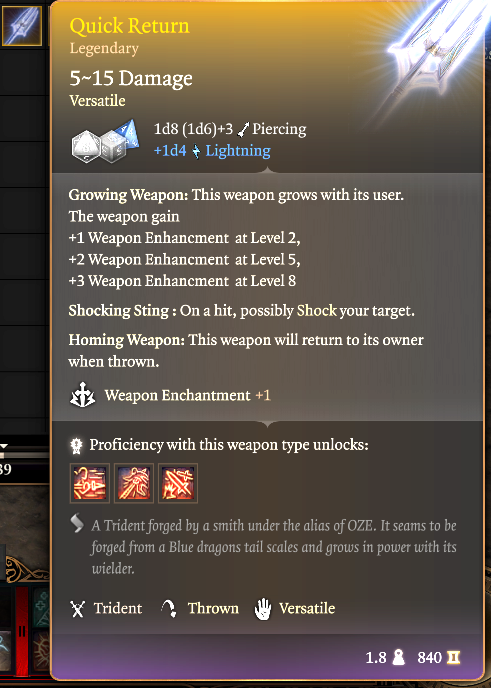This screenshot has width=491, height=688.
Task: Click the crossed weapons Trident icon
Action: pos(77,609)
